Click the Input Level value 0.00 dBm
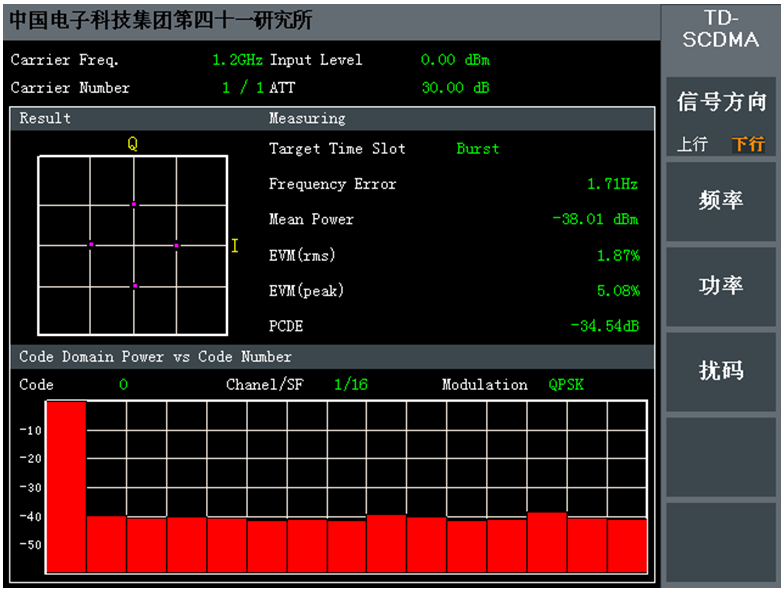781x590 pixels. click(x=455, y=60)
